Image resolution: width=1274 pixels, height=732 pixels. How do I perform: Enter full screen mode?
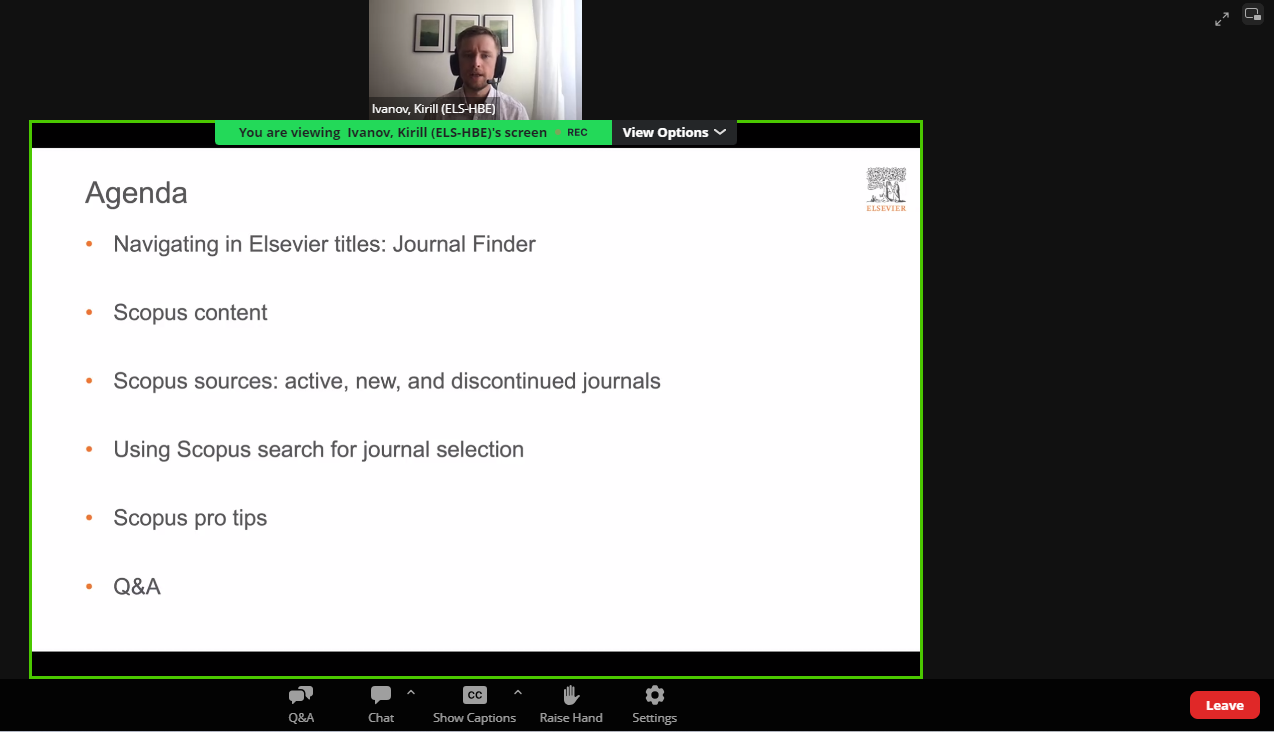click(x=1222, y=19)
